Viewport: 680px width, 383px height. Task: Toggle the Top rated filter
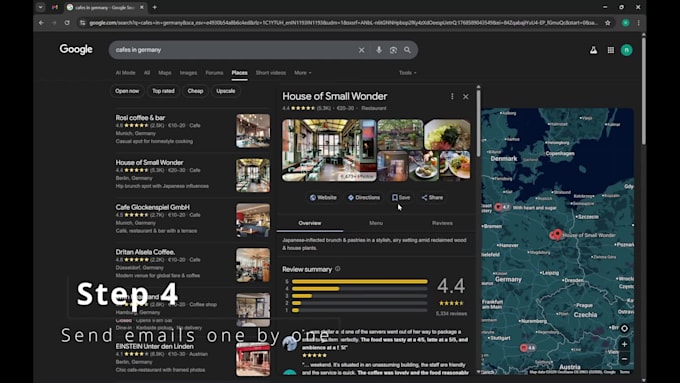coord(163,91)
